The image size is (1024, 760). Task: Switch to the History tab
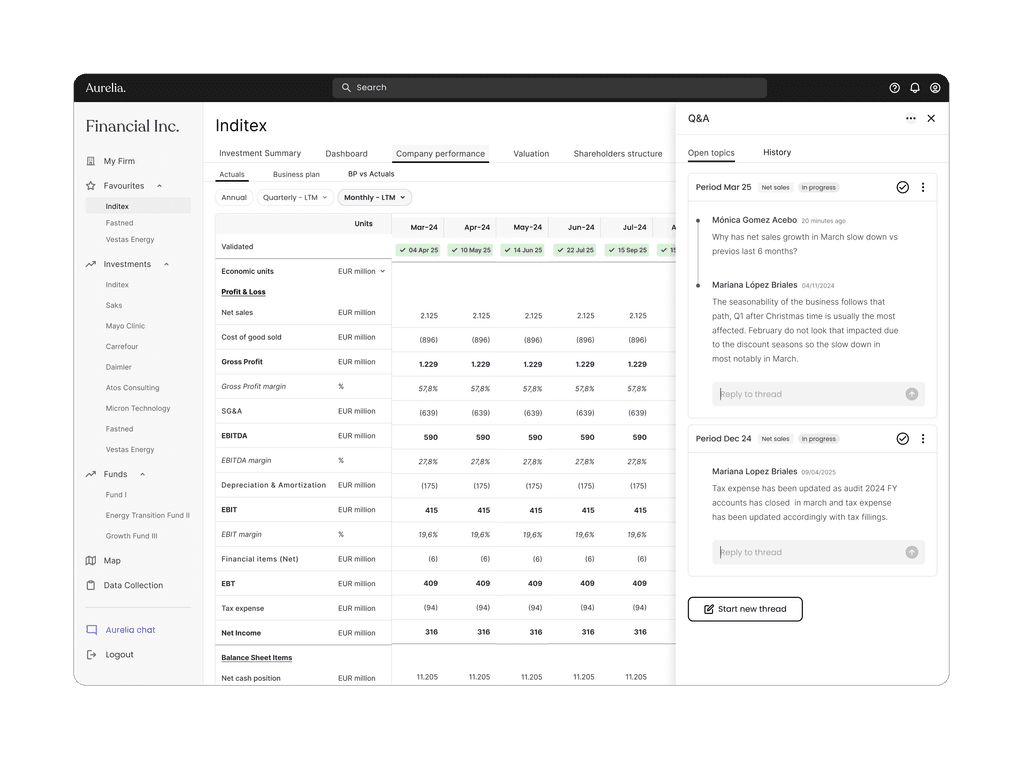pos(777,153)
